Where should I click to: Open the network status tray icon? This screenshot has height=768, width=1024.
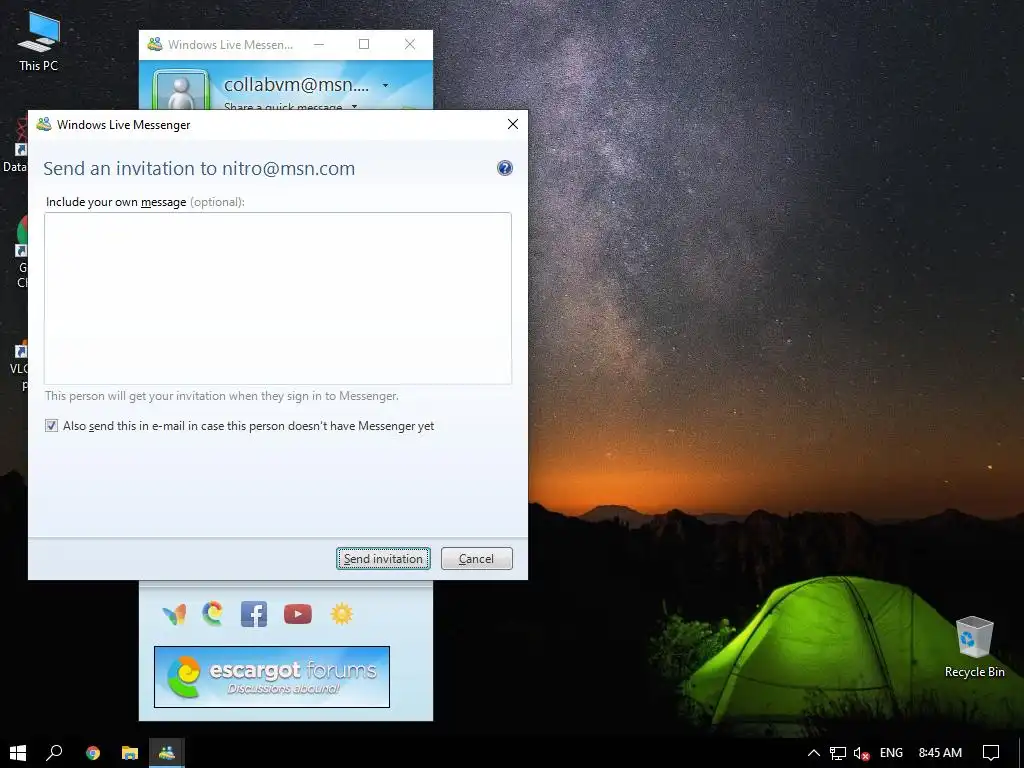[838, 753]
